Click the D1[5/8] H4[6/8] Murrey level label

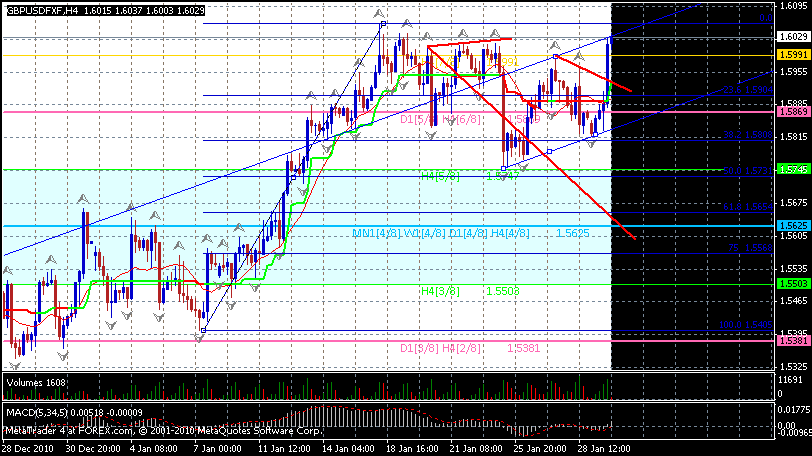point(440,120)
